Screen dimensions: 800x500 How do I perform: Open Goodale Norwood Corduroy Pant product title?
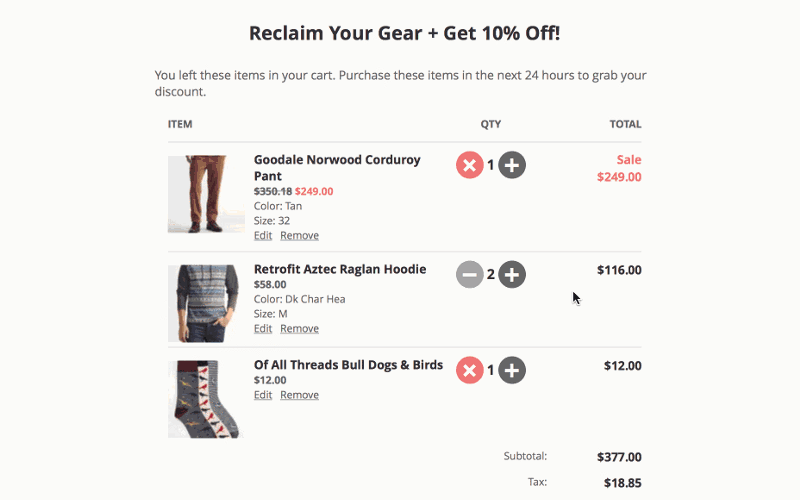pos(337,168)
